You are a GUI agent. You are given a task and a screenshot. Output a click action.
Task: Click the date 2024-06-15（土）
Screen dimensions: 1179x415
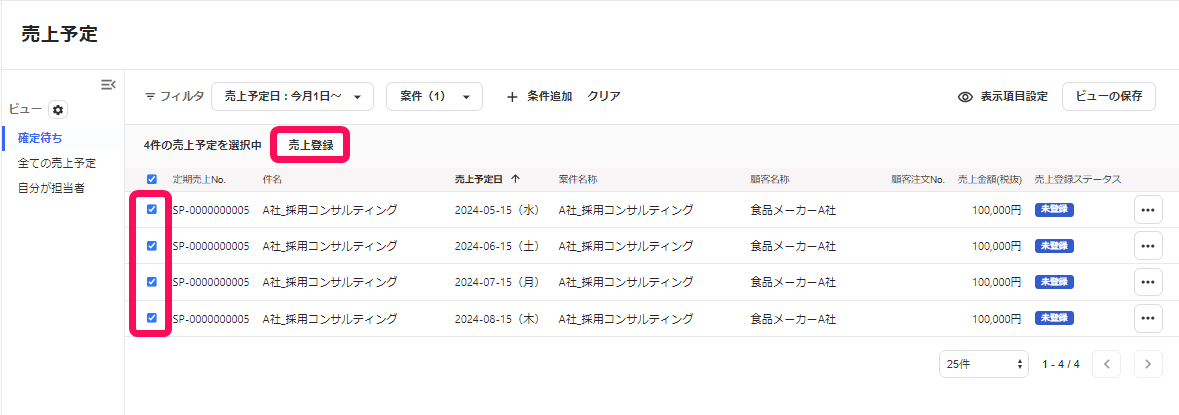pos(499,247)
